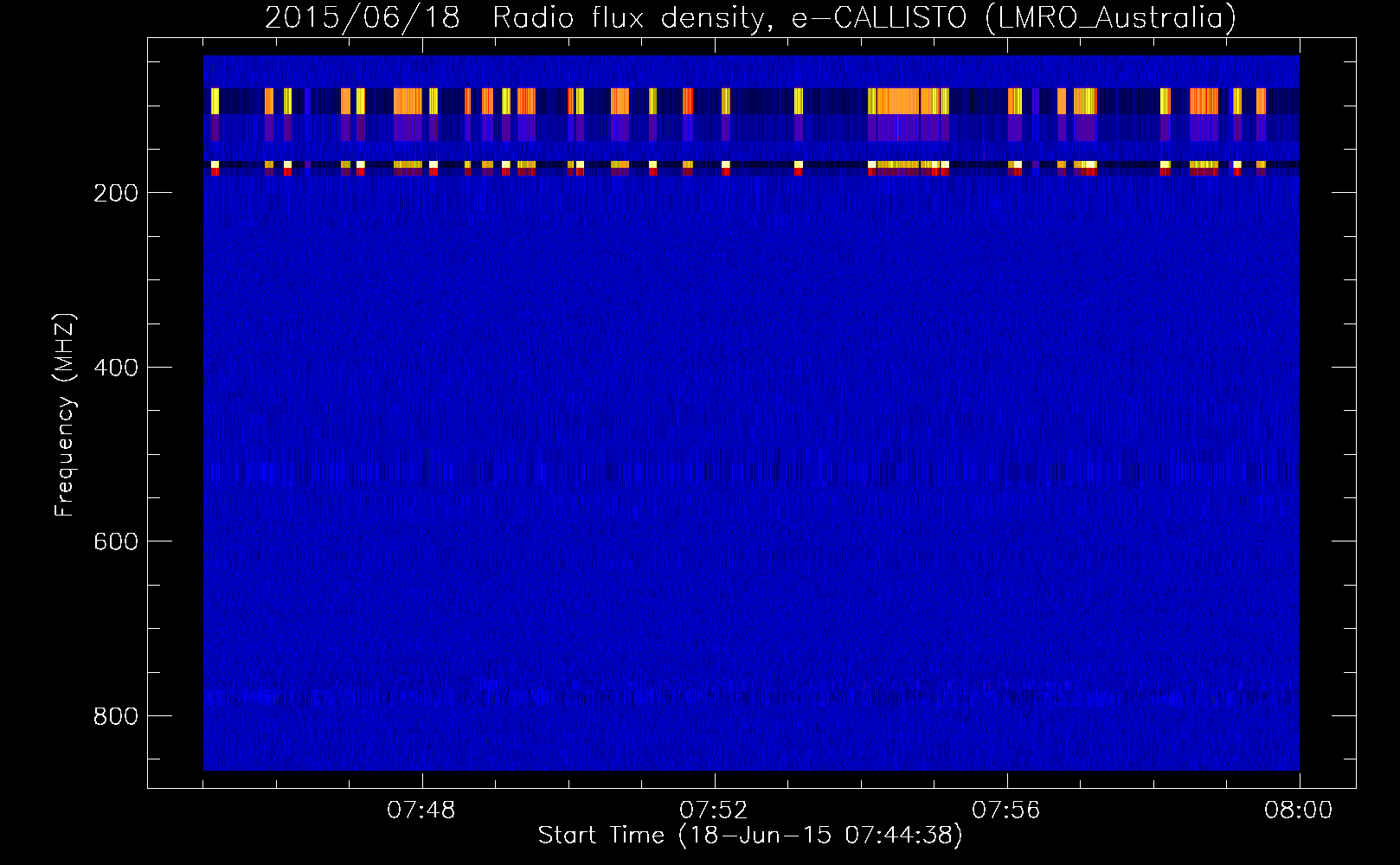
Task: Click the '800' frequency tick label
Action: (116, 716)
